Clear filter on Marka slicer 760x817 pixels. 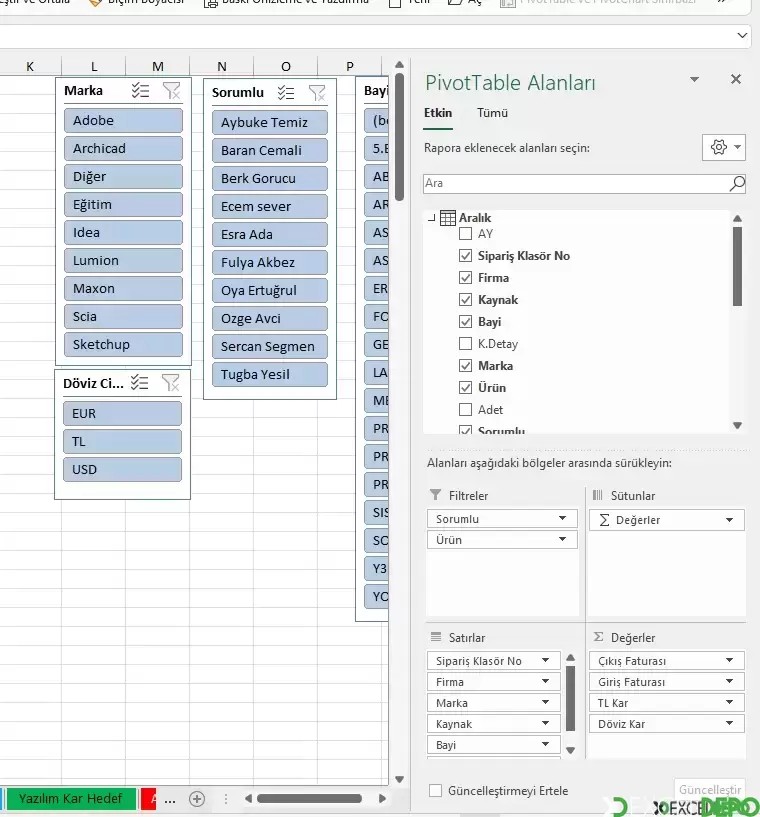[171, 91]
